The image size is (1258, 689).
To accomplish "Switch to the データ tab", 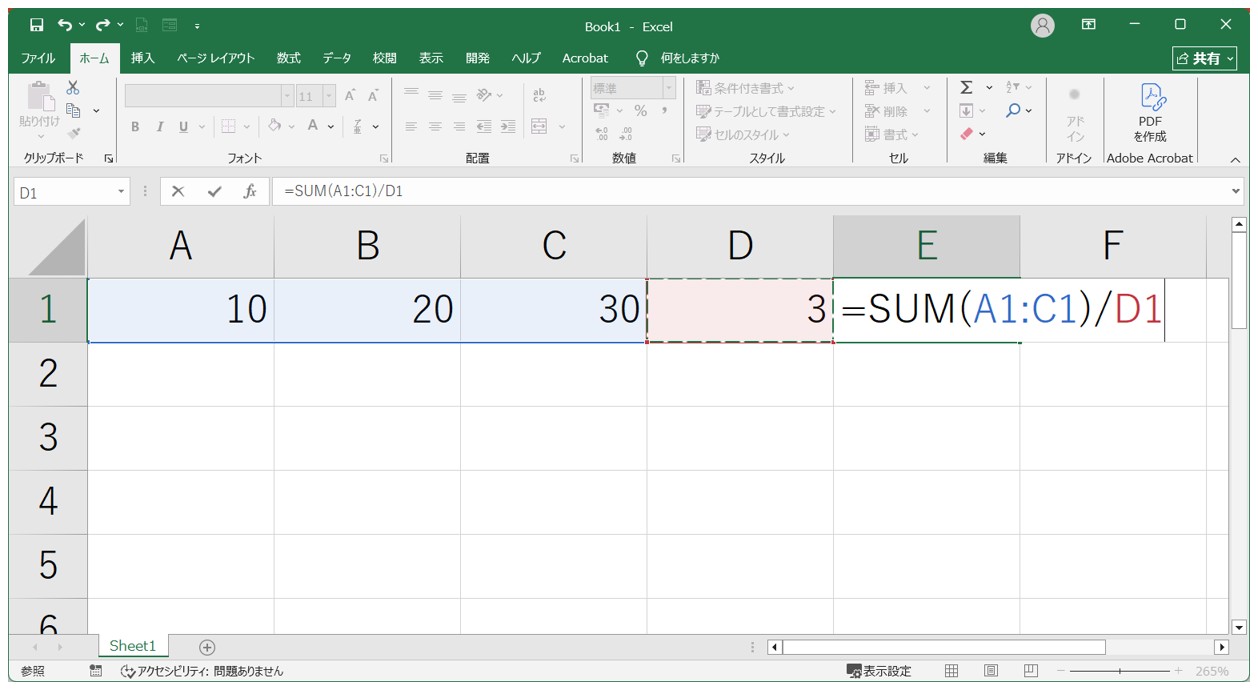I will click(x=337, y=58).
